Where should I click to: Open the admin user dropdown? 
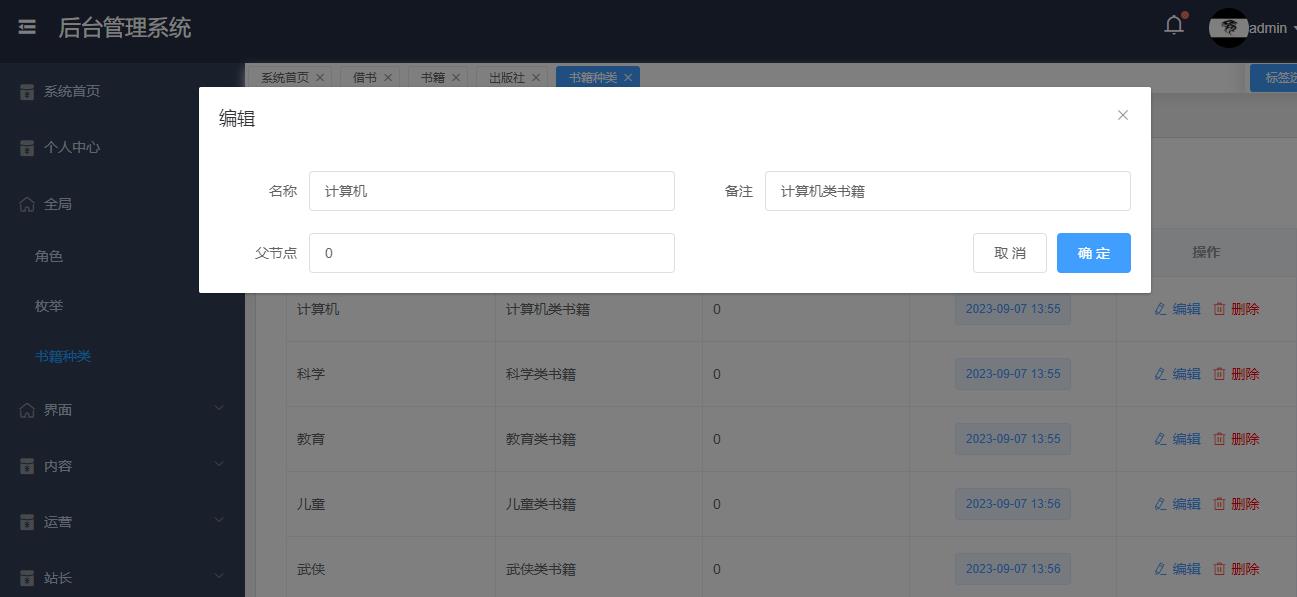click(1272, 28)
